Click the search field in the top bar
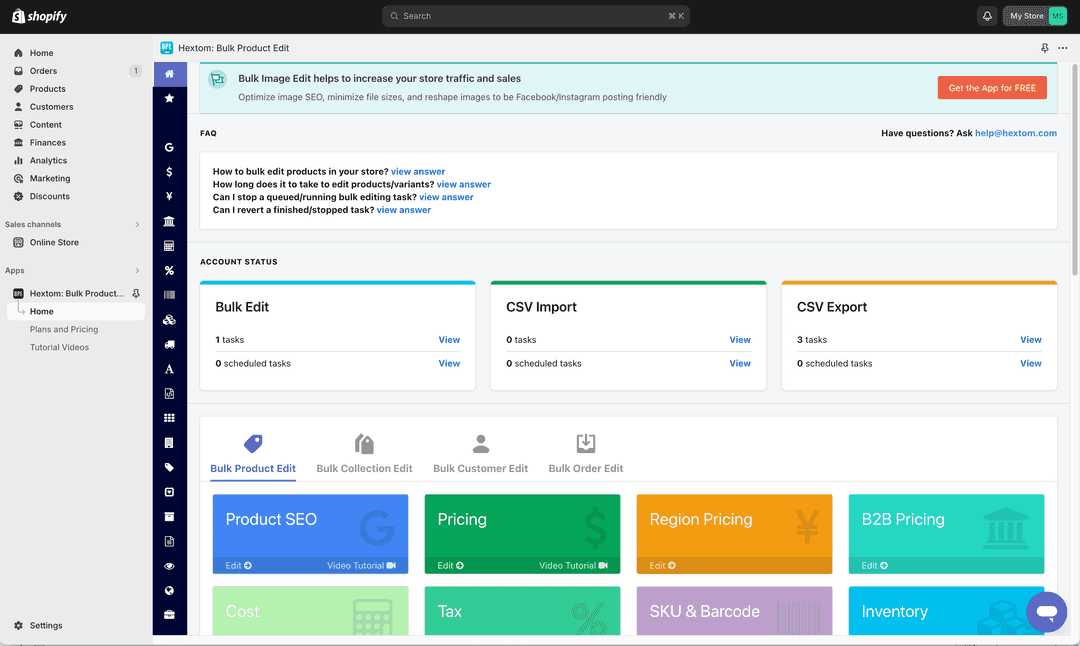The width and height of the screenshot is (1080, 646). coord(535,16)
